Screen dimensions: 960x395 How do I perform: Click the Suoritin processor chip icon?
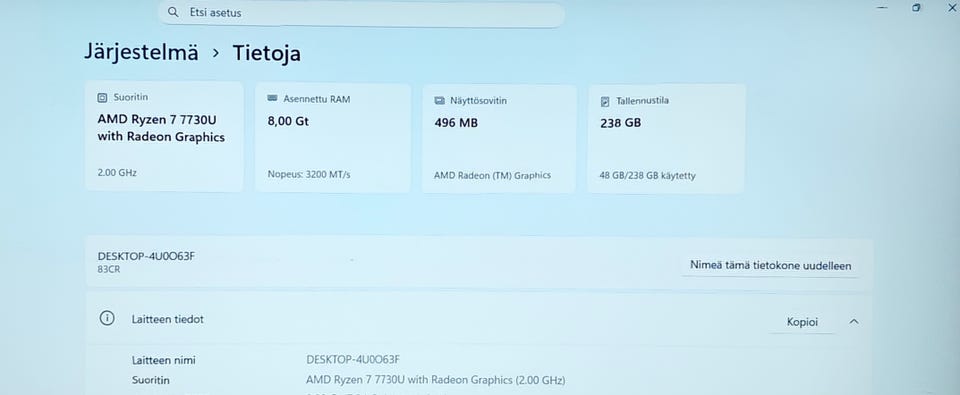tap(102, 97)
